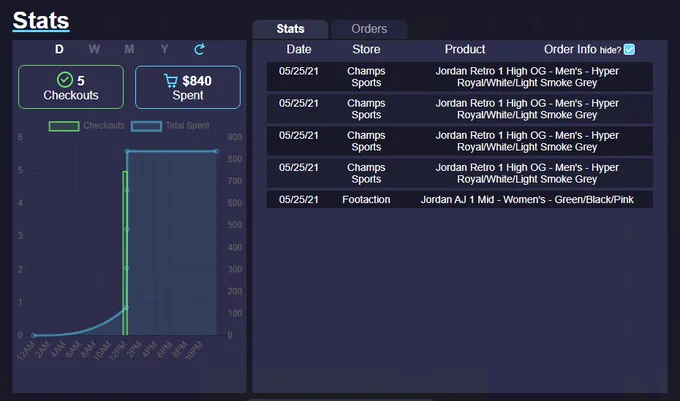The height and width of the screenshot is (401, 680).
Task: Click the 5 Checkouts summary card
Action: pos(71,87)
